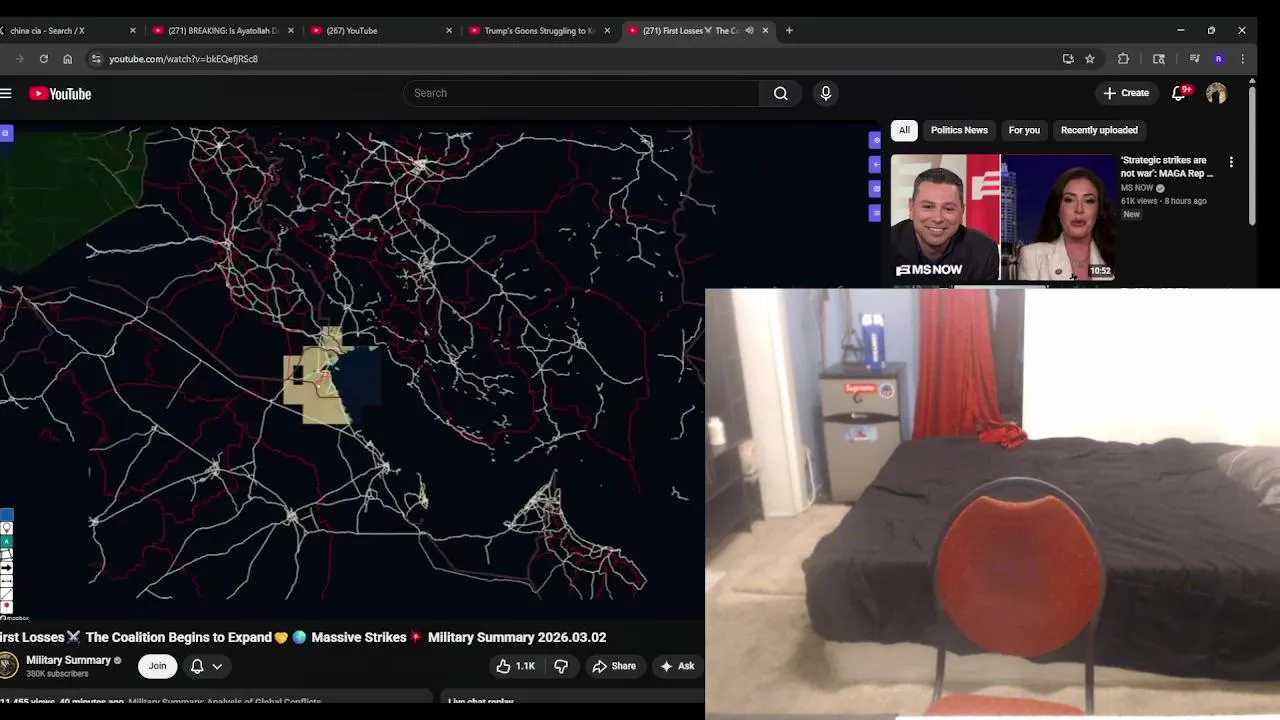This screenshot has height=720, width=1280.
Task: Mute audio on the First Losses tab
Action: pos(749,30)
